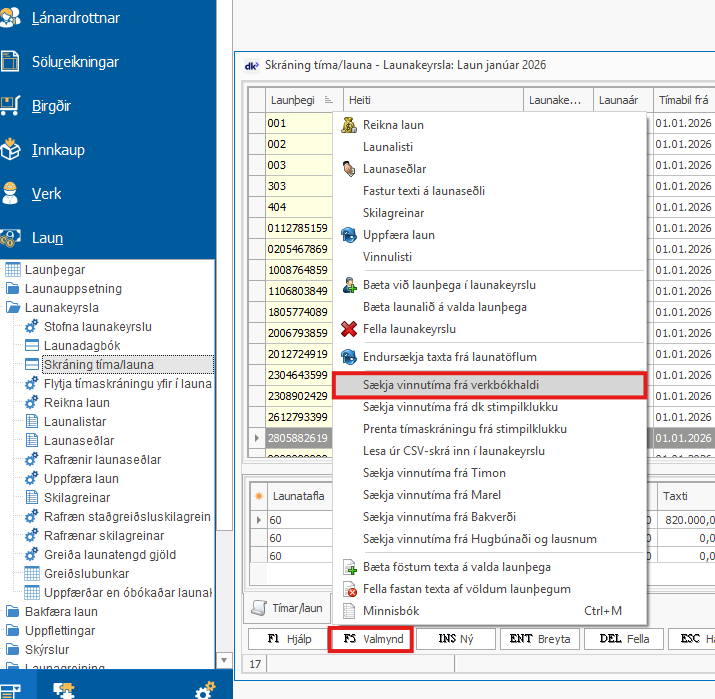Open the Birgðir module in sidebar
This screenshot has height=699, width=715.
pos(50,105)
